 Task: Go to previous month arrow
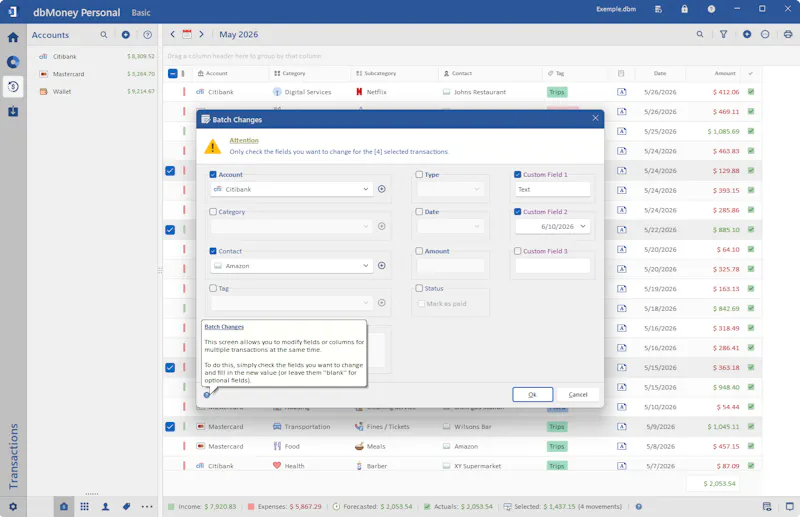172,34
